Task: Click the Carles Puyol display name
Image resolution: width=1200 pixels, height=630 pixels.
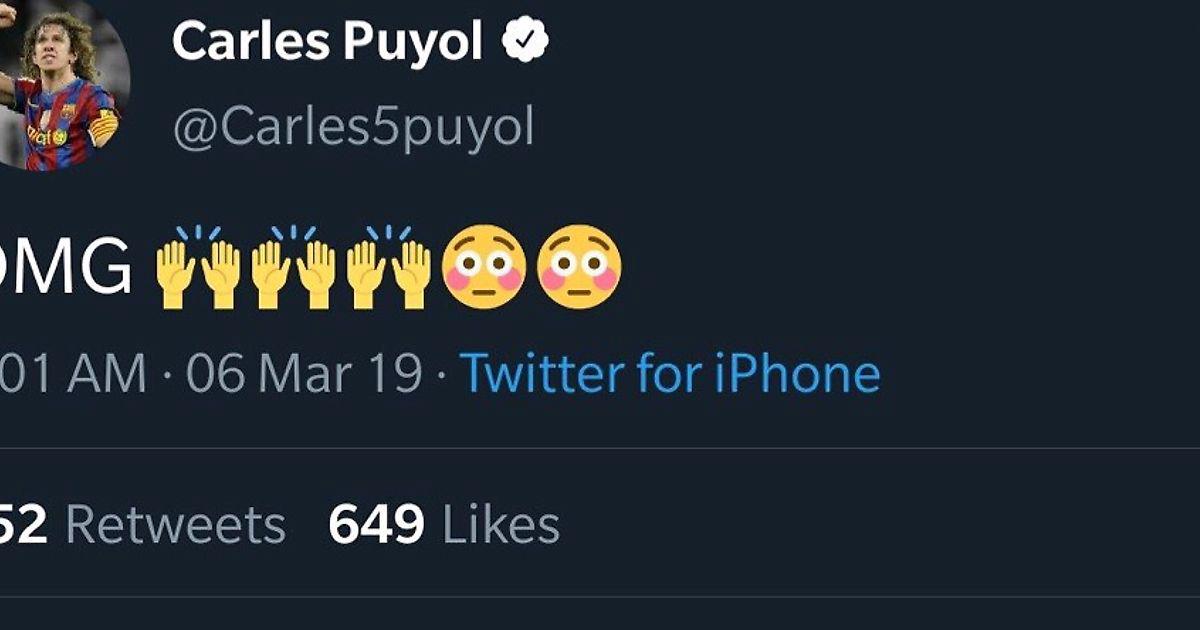Action: pyautogui.click(x=327, y=42)
